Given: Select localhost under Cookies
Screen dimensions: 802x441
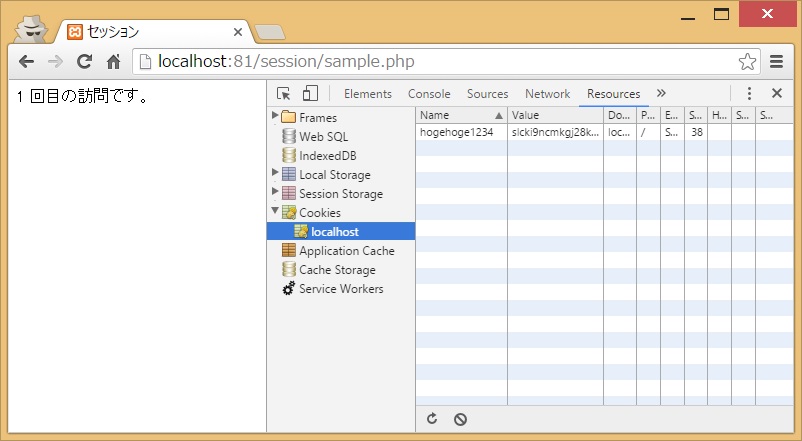Looking at the screenshot, I should tap(341, 231).
